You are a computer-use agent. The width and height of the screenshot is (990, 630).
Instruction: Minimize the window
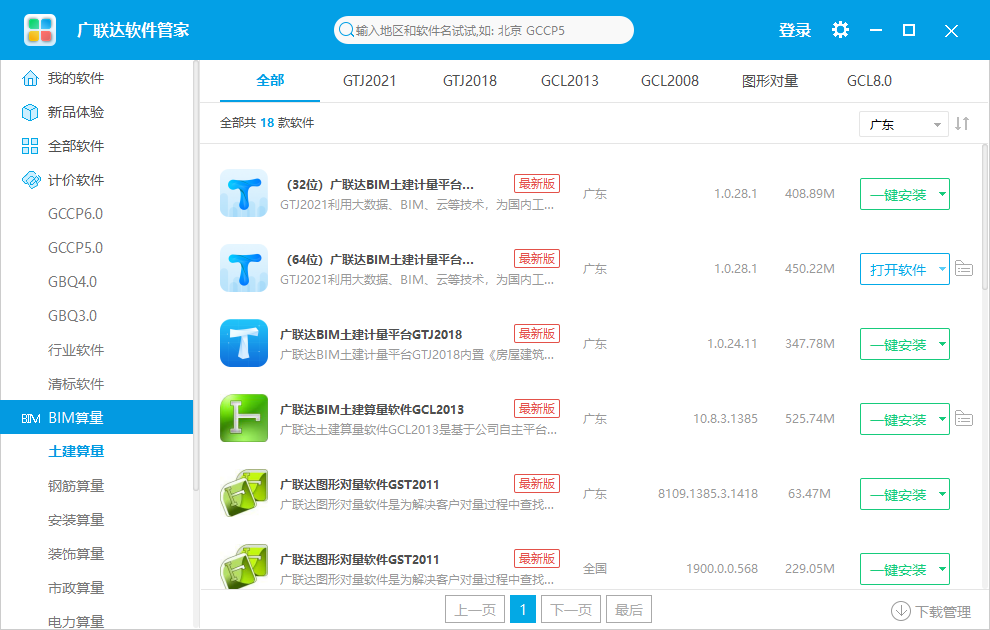coord(876,30)
